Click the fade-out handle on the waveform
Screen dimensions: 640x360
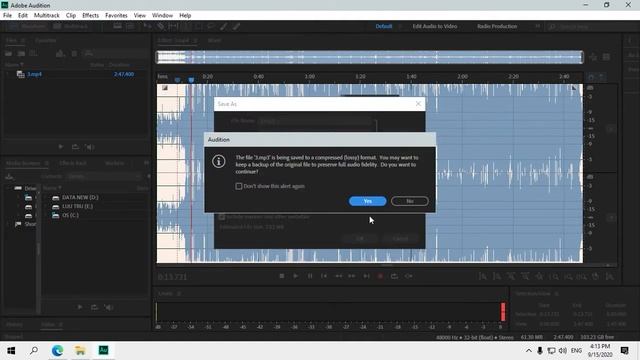(574, 88)
